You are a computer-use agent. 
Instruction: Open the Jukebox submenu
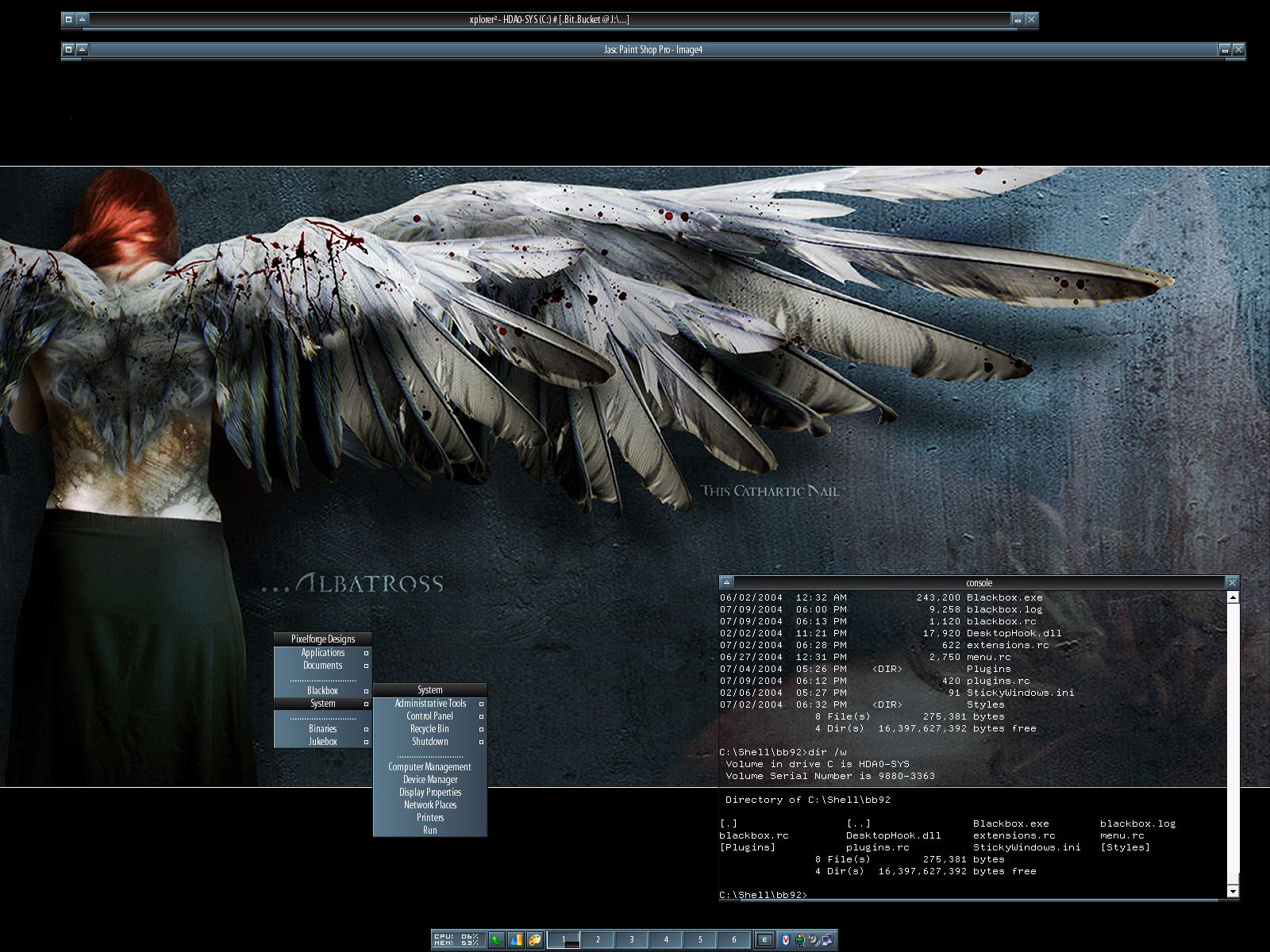322,742
